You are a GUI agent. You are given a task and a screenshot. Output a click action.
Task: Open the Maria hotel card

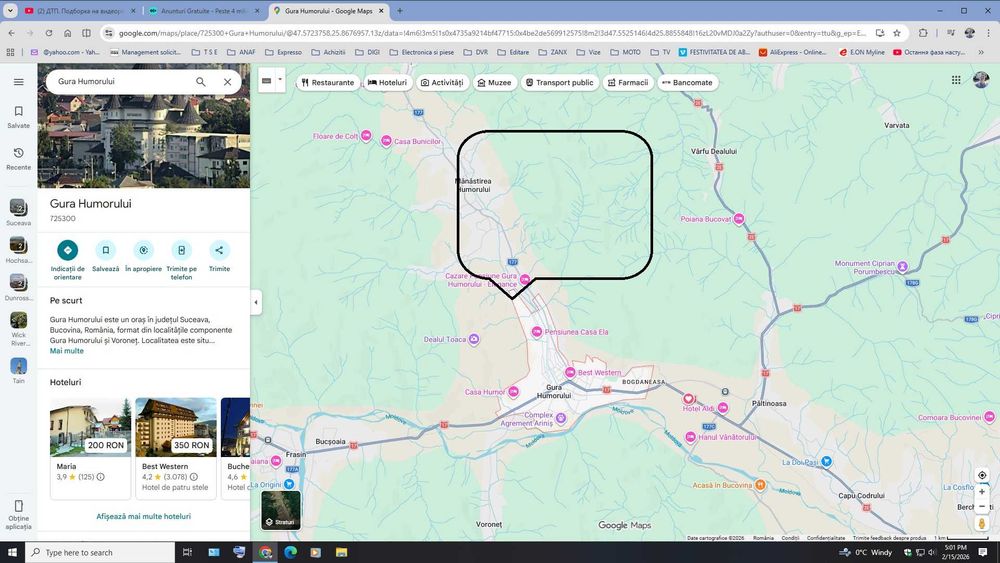pyautogui.click(x=90, y=448)
